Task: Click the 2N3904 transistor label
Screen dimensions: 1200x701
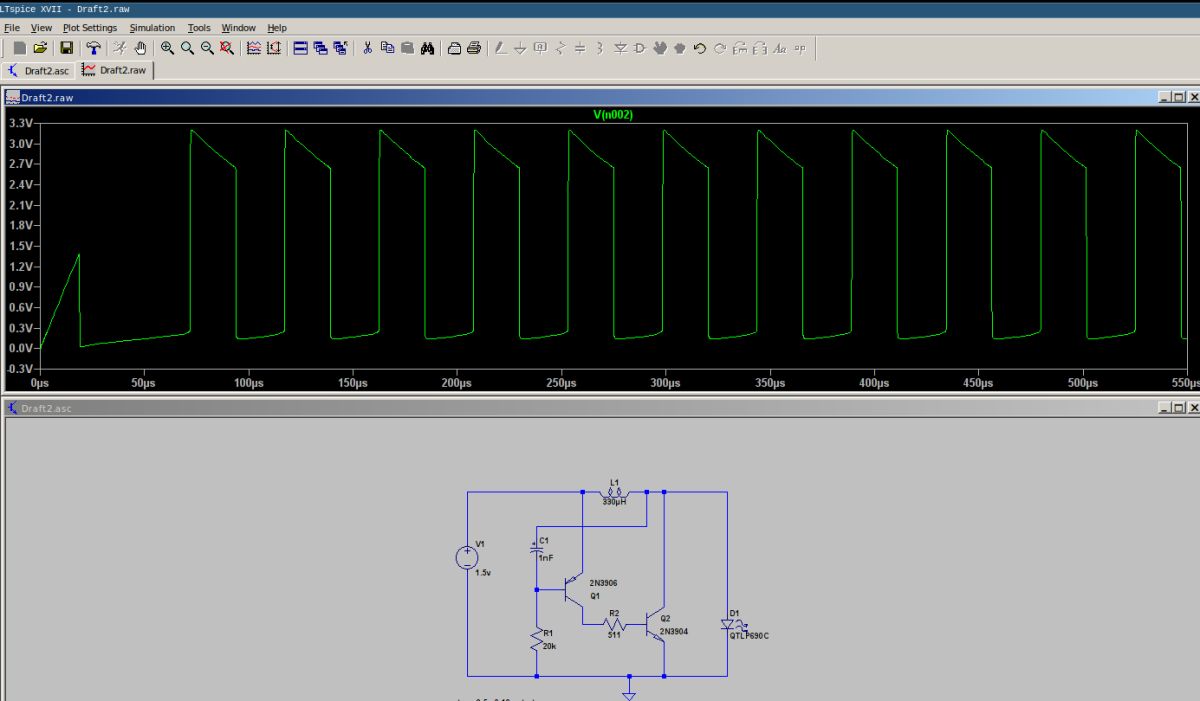Action: (x=674, y=631)
